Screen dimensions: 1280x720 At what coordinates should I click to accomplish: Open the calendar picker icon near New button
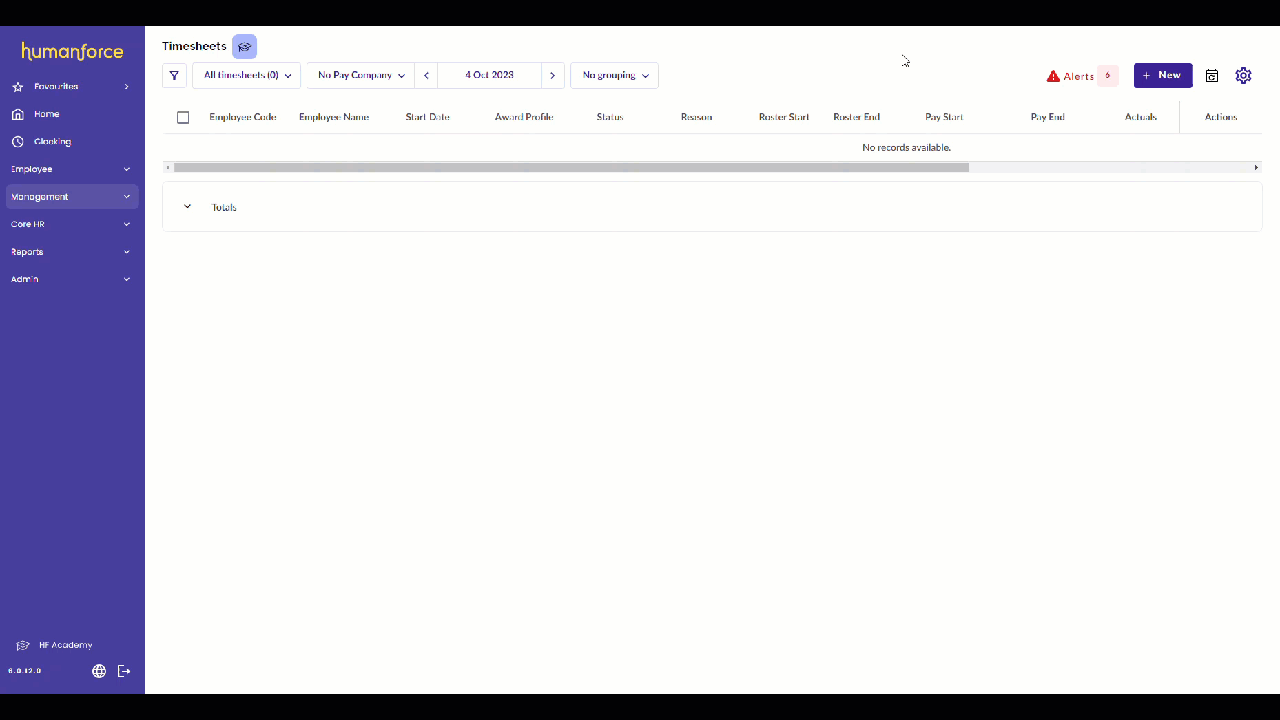[x=1212, y=75]
